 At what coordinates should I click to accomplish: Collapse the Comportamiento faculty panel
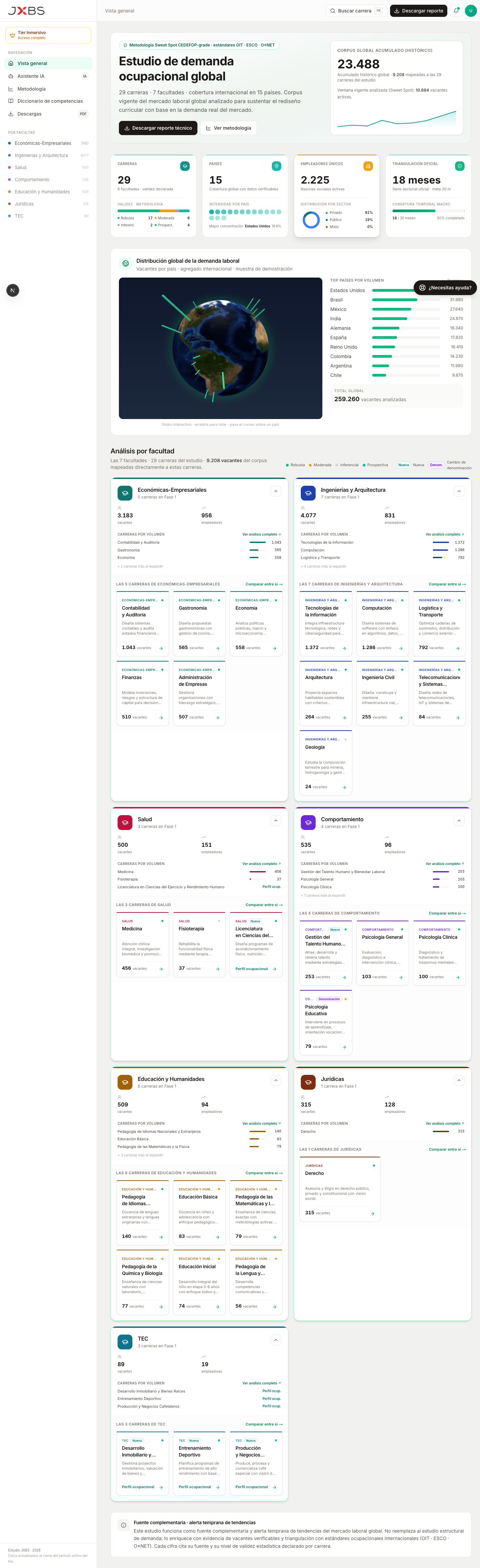point(459,821)
